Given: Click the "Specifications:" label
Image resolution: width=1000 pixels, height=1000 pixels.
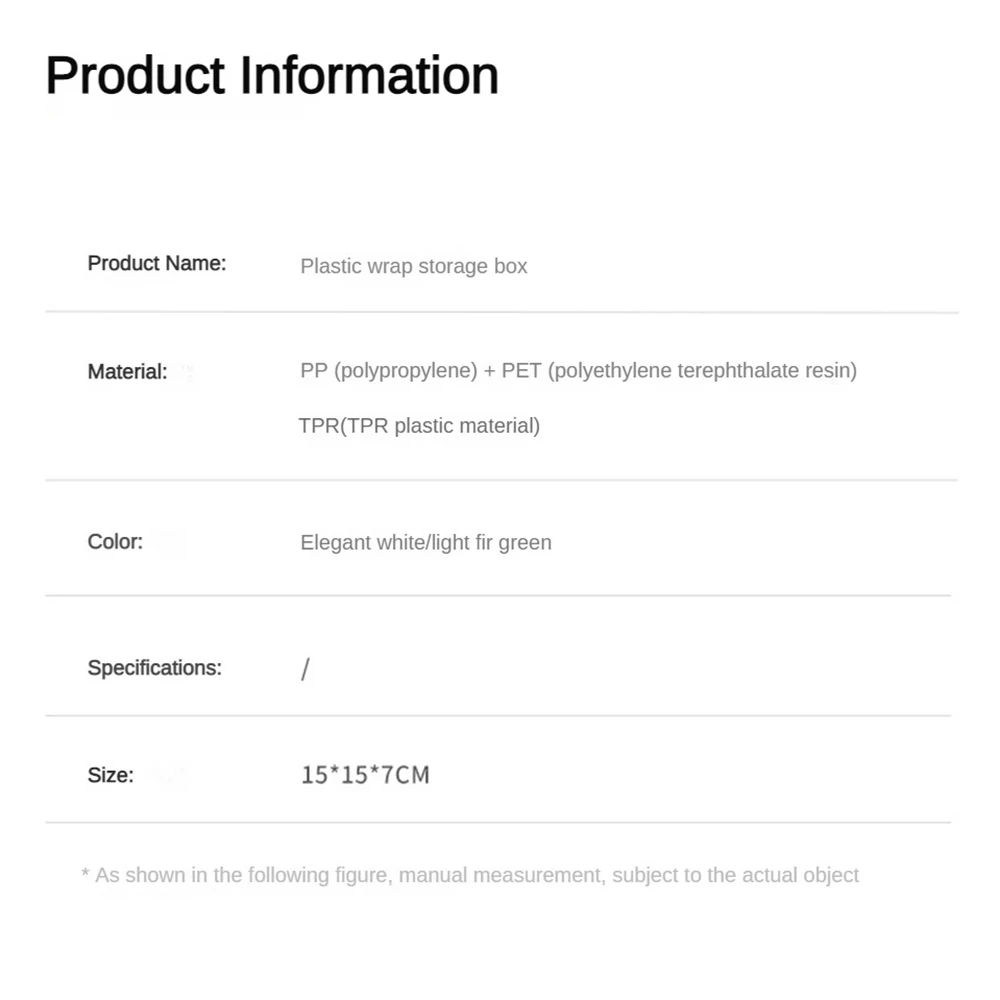Looking at the screenshot, I should point(154,668).
